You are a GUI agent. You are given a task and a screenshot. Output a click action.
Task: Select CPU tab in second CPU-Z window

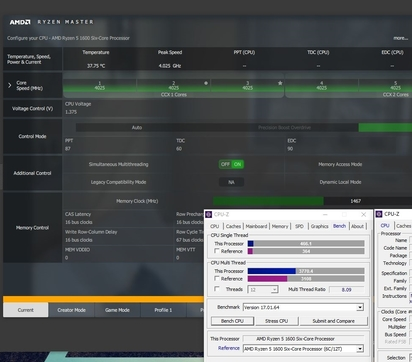pyautogui.click(x=385, y=226)
